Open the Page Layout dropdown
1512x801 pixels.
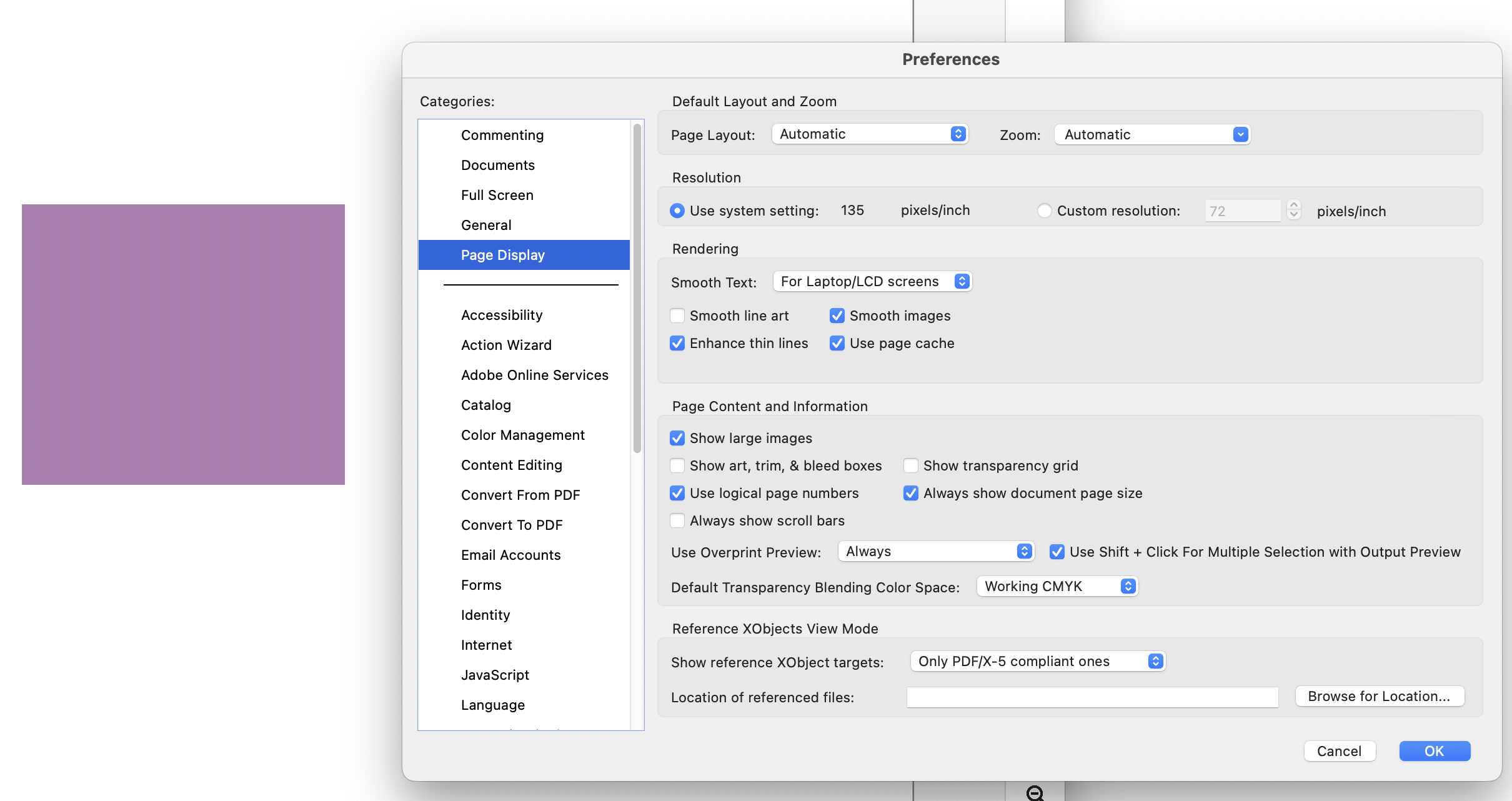869,134
